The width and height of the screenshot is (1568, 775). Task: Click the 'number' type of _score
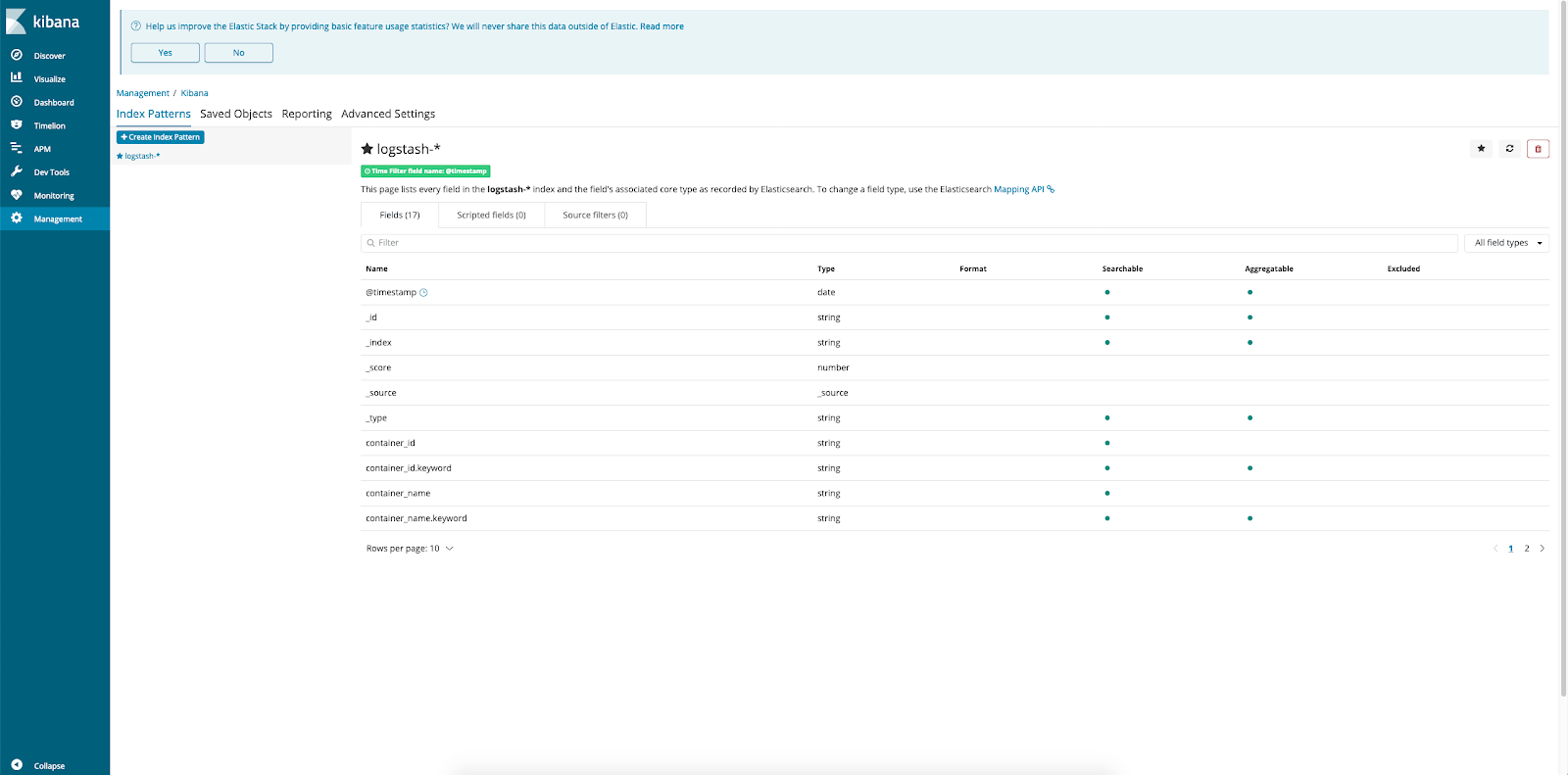[833, 367]
